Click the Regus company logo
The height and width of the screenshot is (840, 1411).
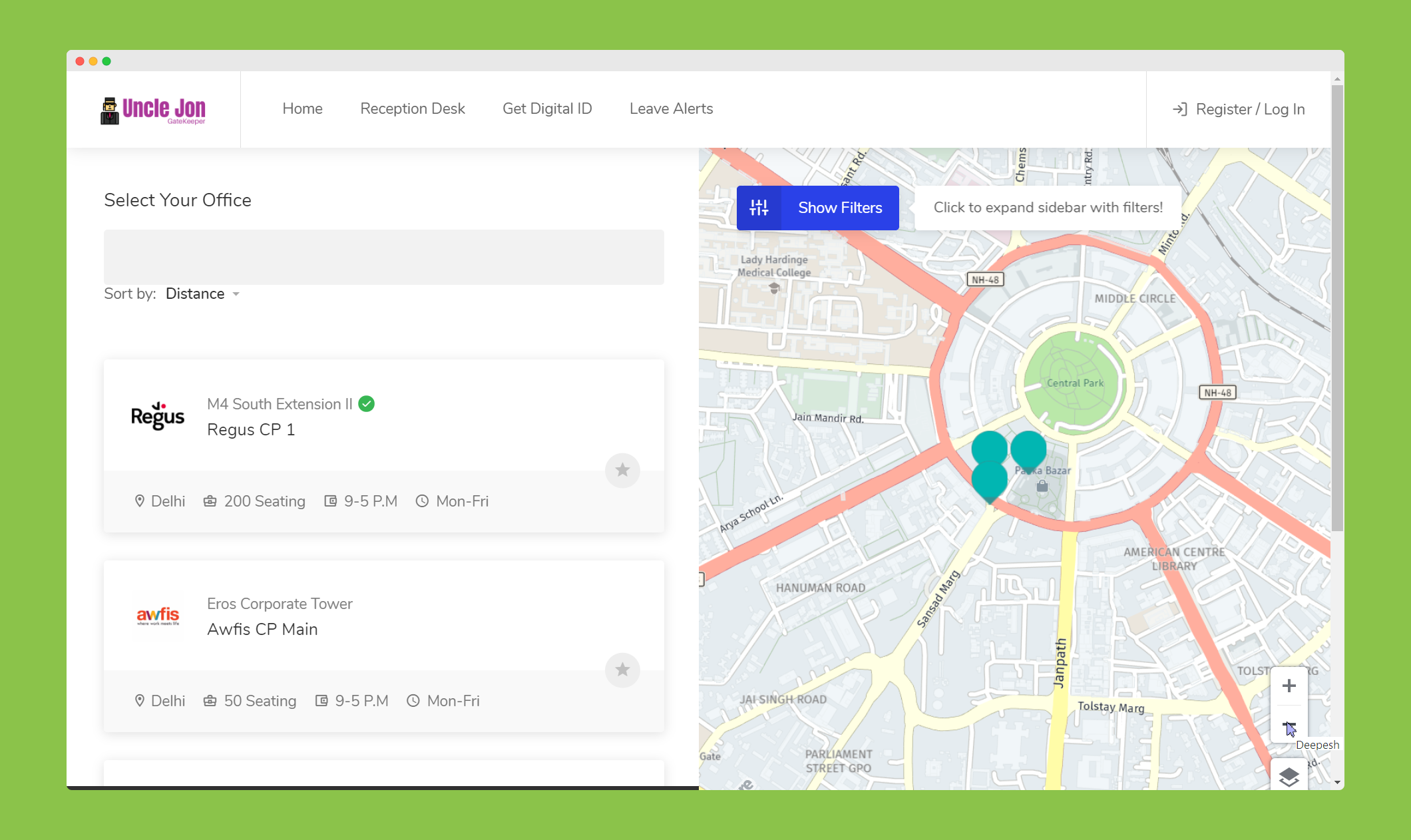point(158,417)
